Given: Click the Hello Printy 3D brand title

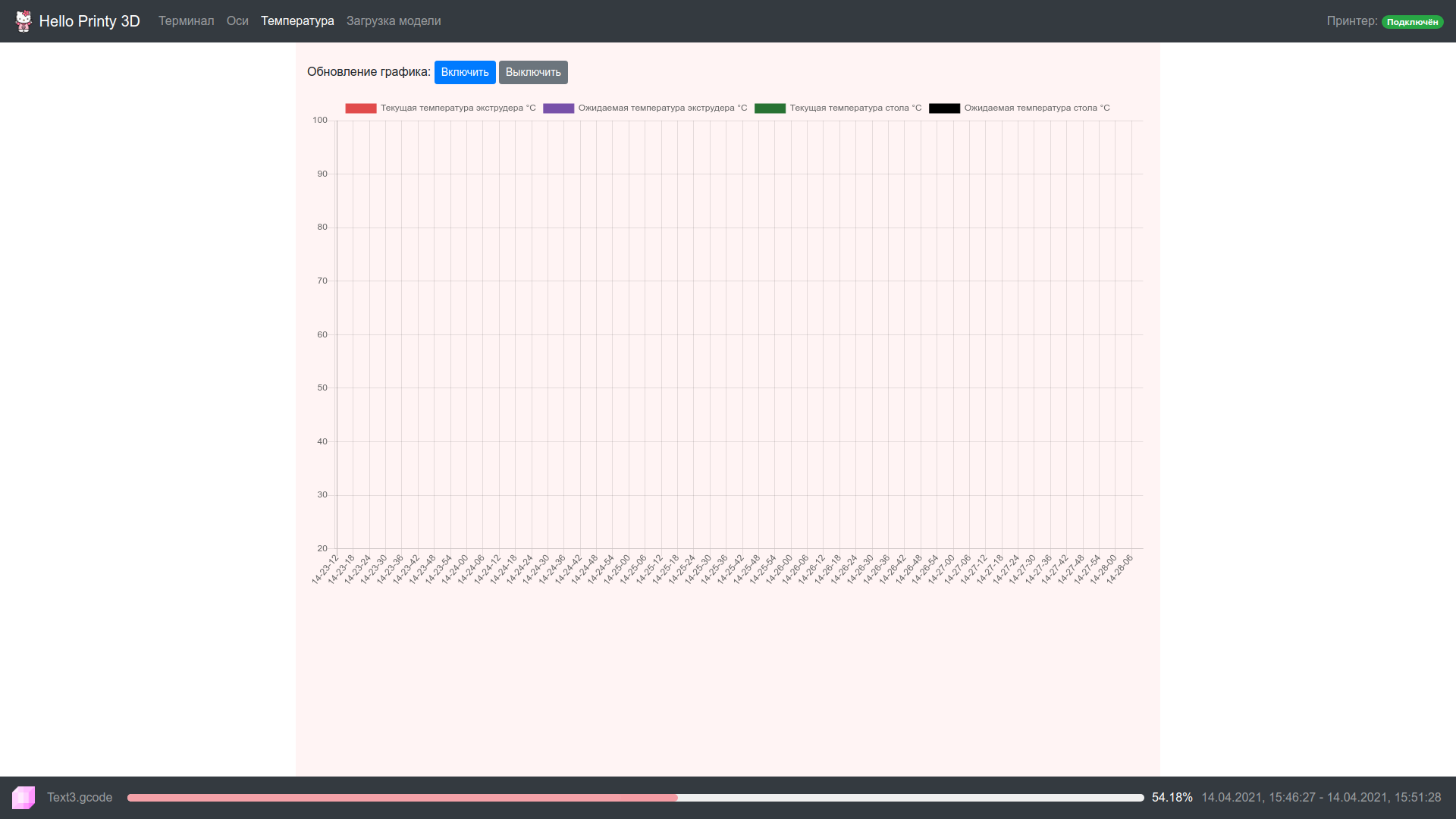Looking at the screenshot, I should (89, 21).
